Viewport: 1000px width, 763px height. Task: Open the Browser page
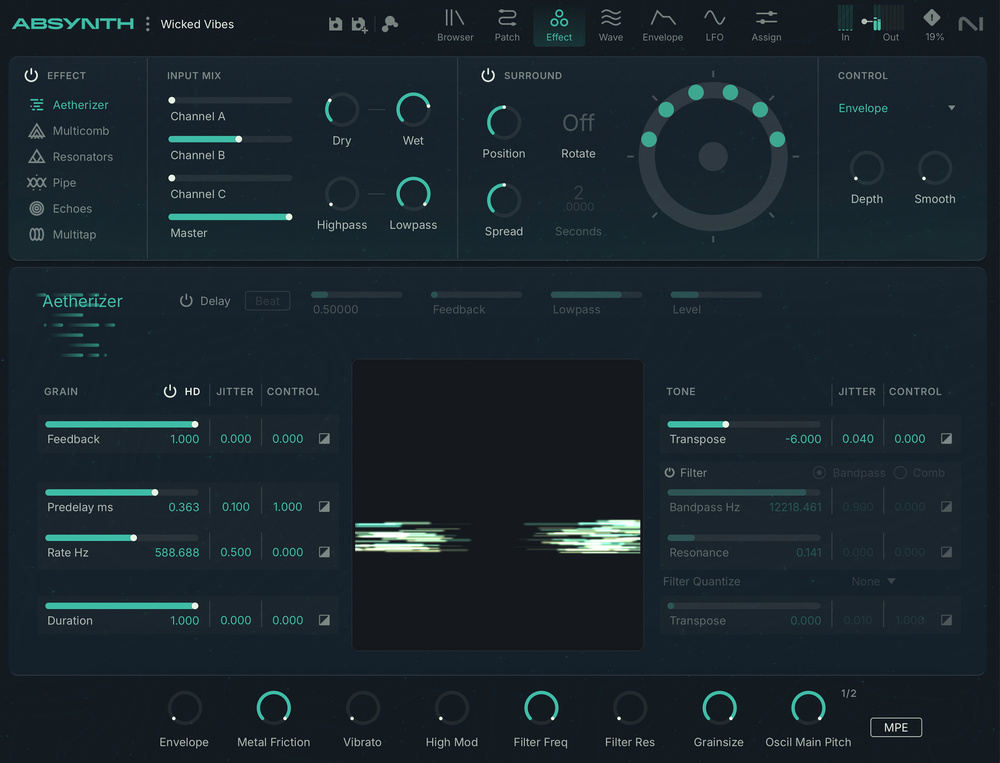click(x=455, y=26)
